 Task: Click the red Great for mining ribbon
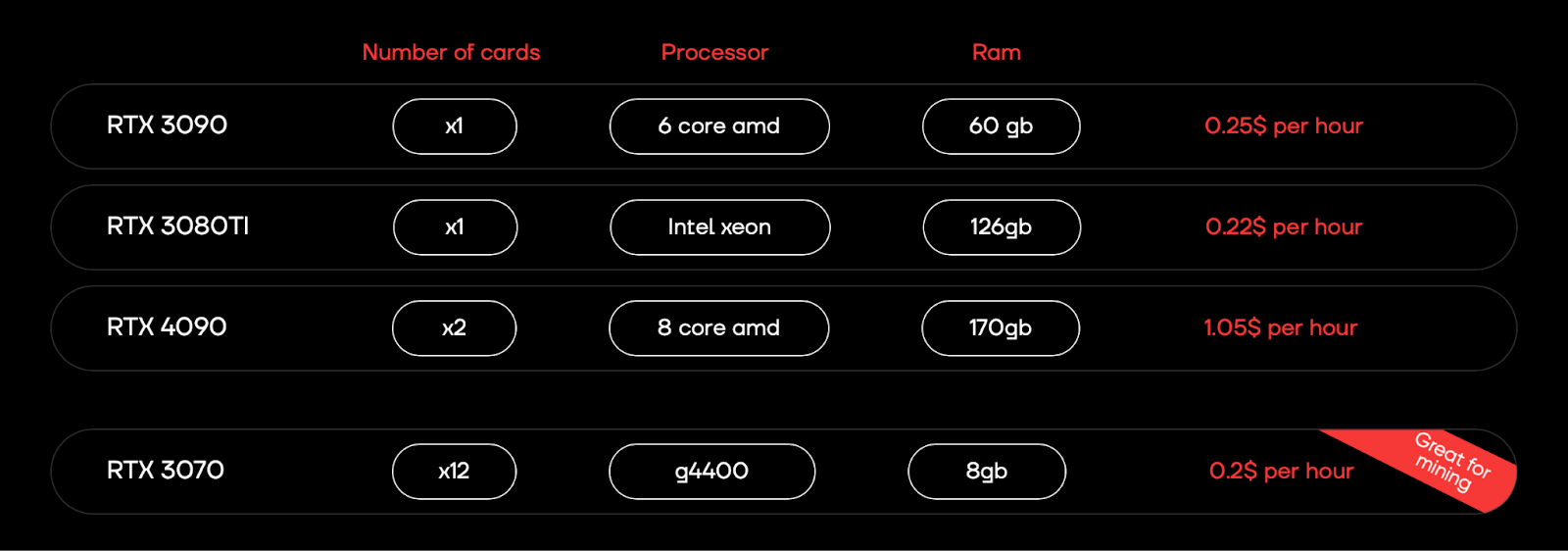(1452, 461)
